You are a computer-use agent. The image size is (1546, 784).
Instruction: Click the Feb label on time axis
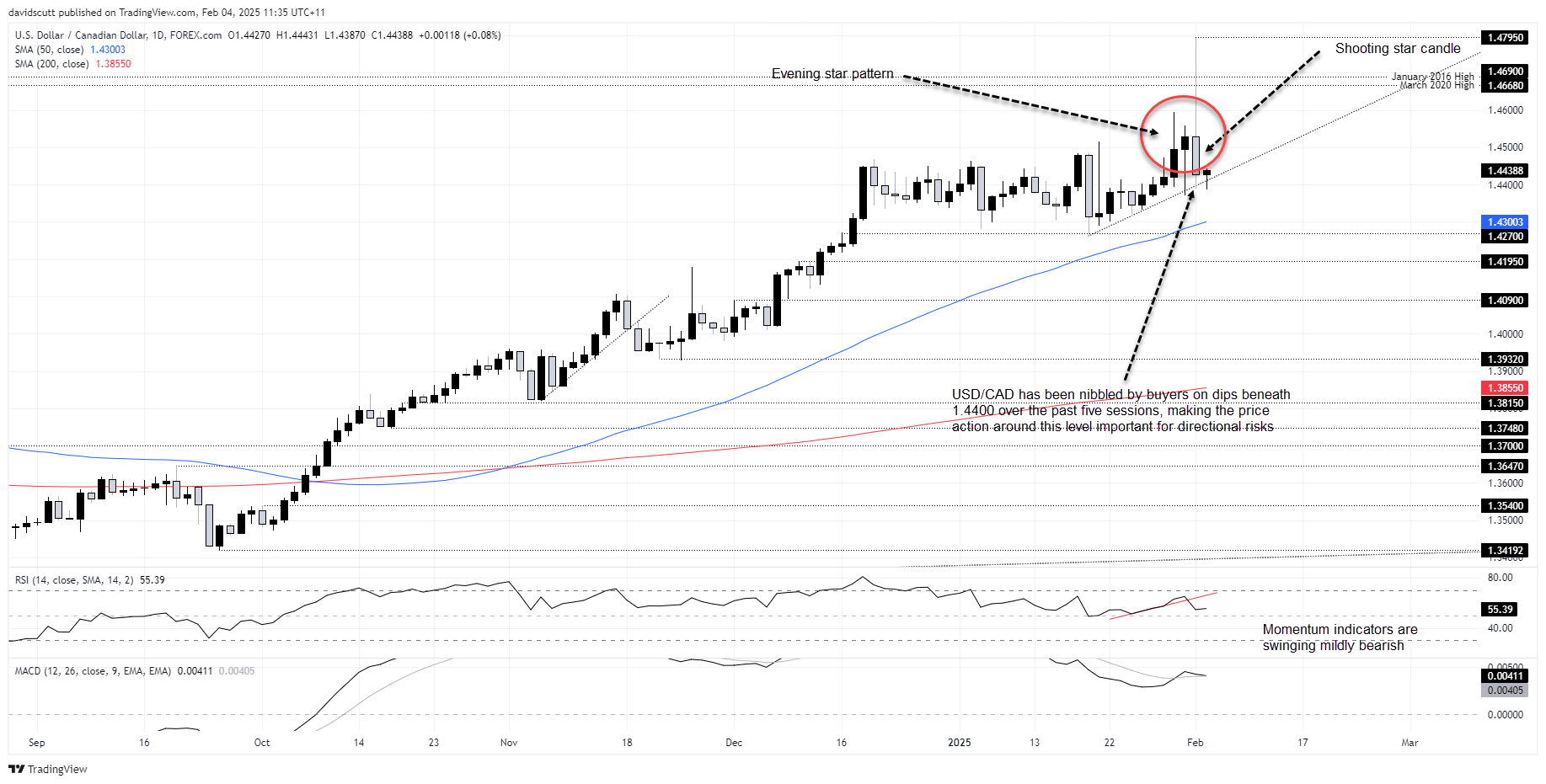pos(1195,743)
